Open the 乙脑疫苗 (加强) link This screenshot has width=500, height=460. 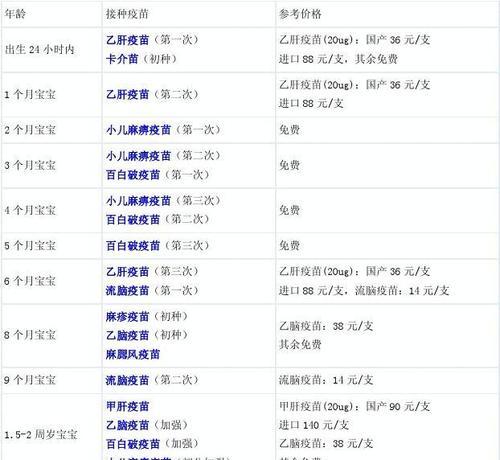(x=127, y=425)
